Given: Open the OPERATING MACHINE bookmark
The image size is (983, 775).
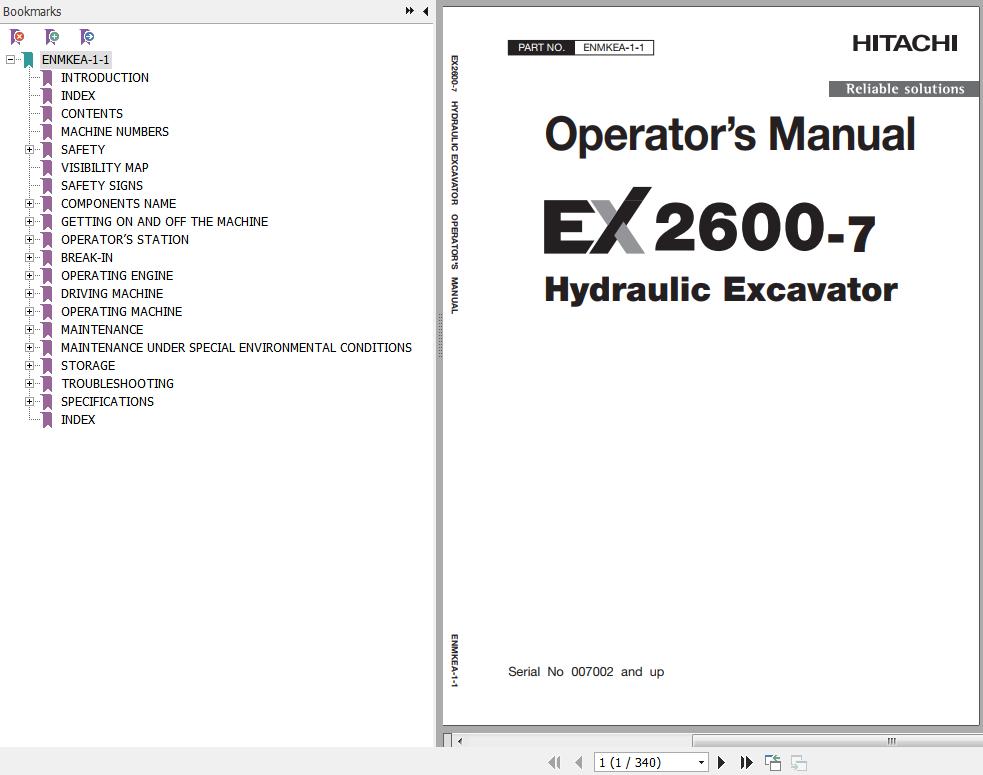Looking at the screenshot, I should coord(122,312).
